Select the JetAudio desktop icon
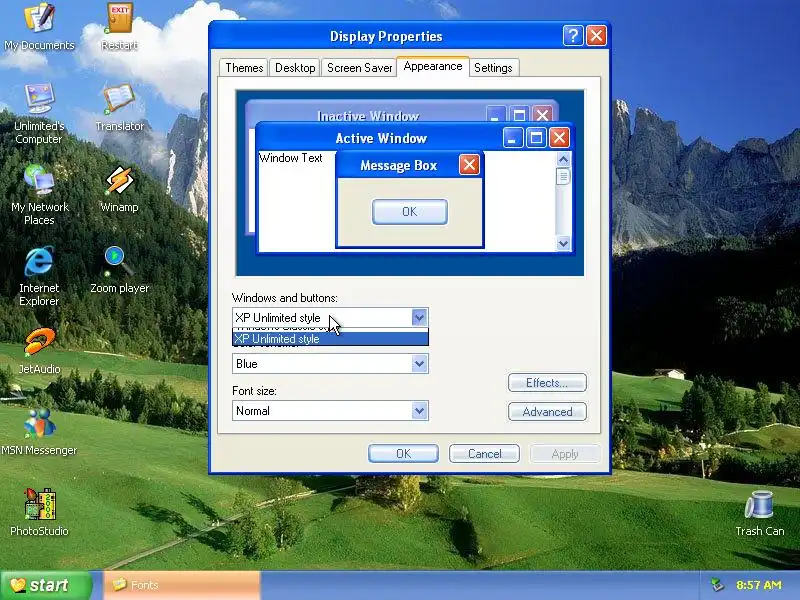Screen dimensions: 800x600 (x=39, y=351)
